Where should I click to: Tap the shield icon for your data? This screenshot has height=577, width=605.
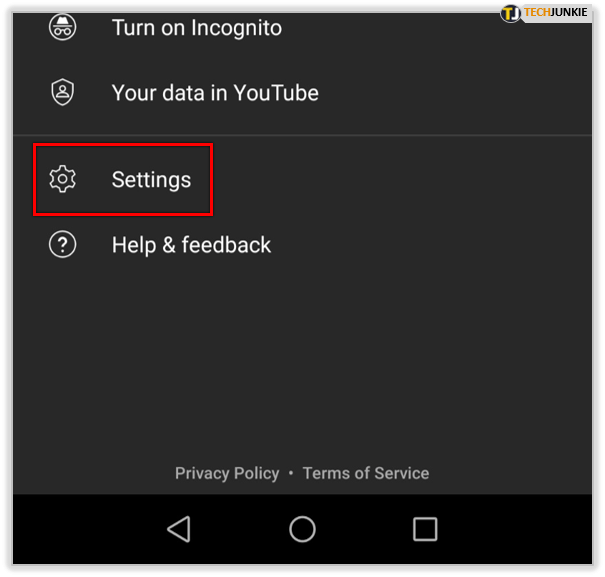[63, 92]
